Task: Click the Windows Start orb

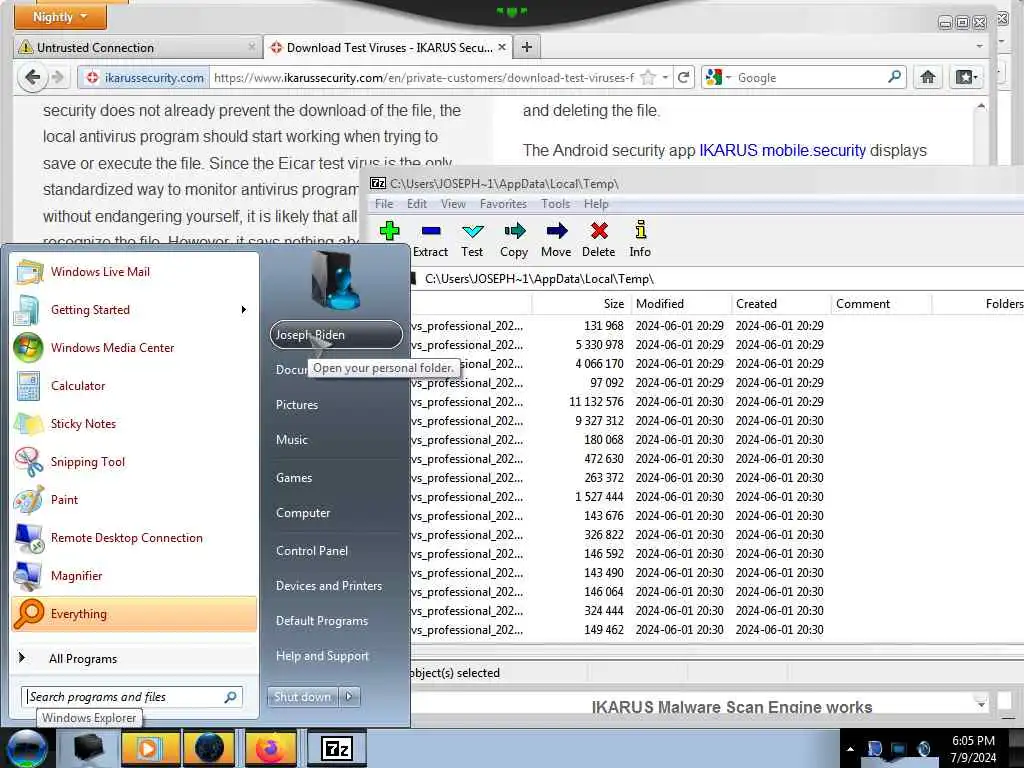Action: point(26,748)
